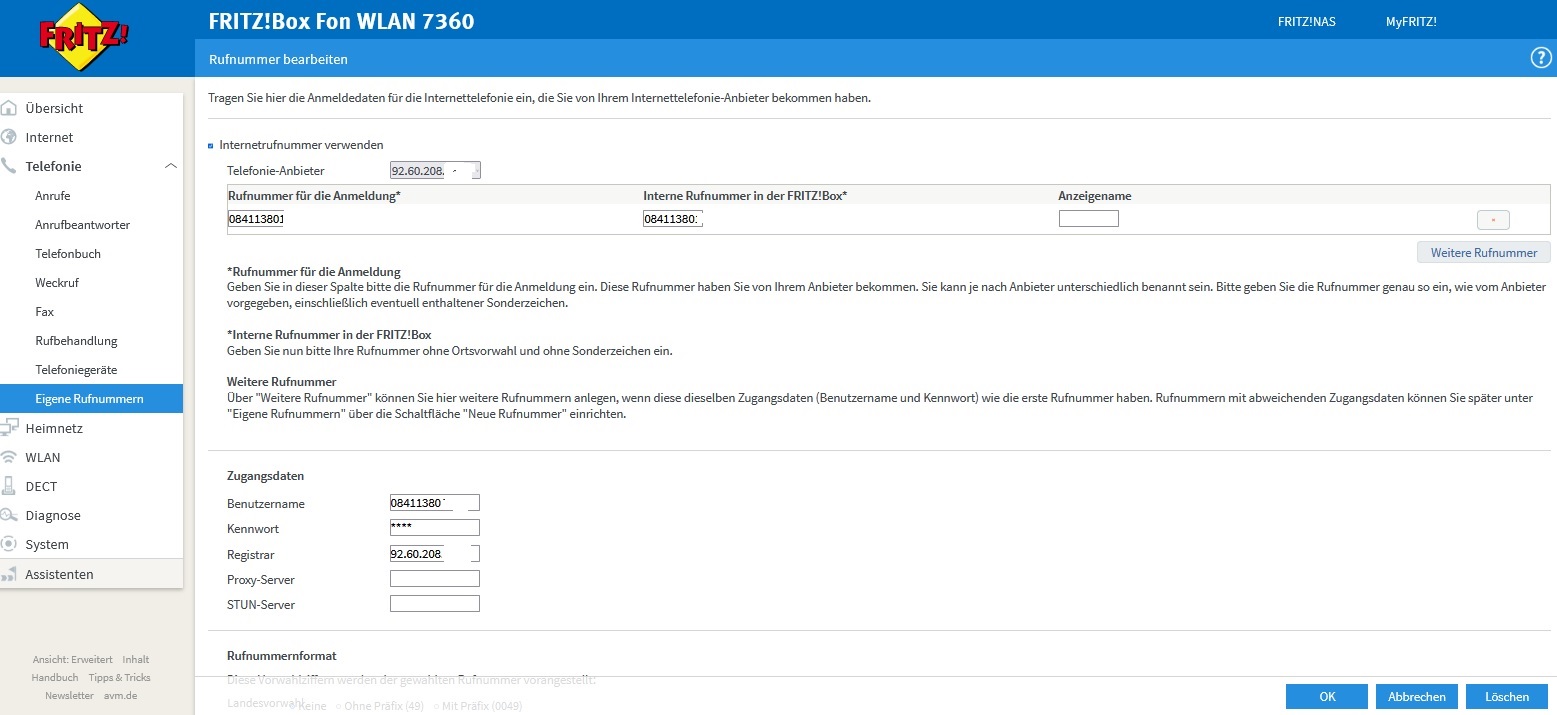The height and width of the screenshot is (715, 1557).
Task: Go to the Weckruf submenu
Action: (x=57, y=283)
